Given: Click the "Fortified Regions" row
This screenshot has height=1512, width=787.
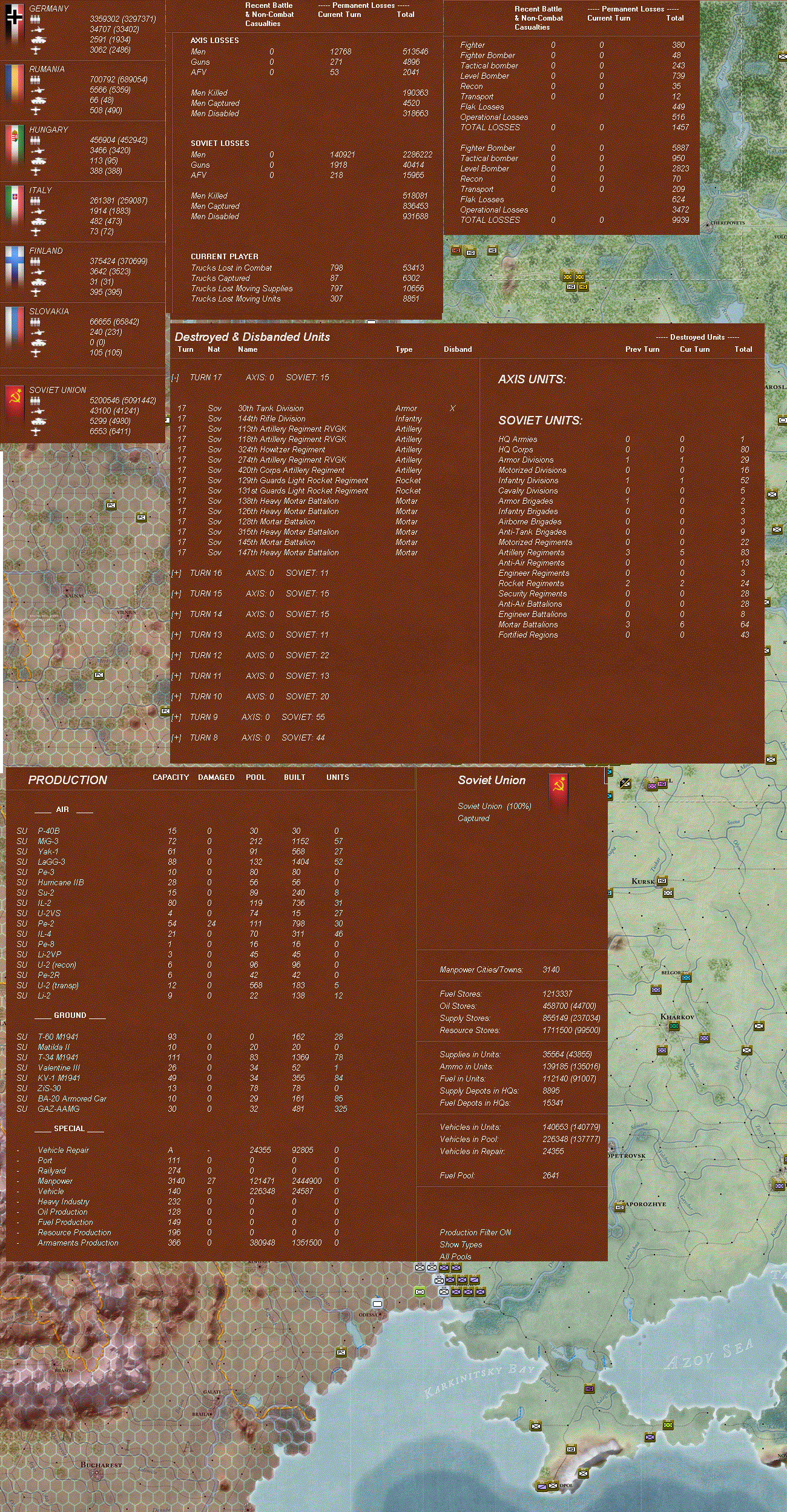Looking at the screenshot, I should click(x=624, y=635).
